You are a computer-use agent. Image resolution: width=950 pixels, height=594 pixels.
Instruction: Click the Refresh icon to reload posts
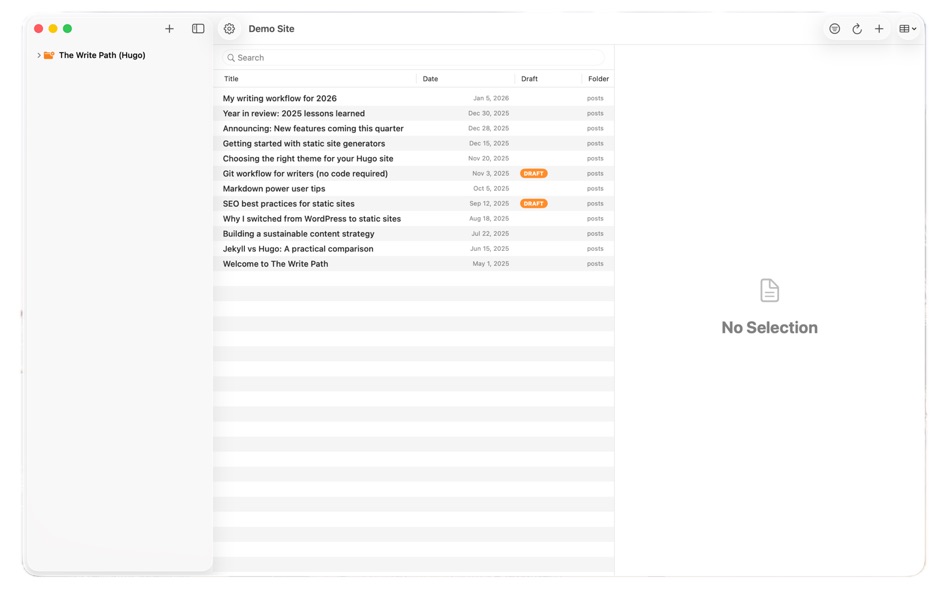pyautogui.click(x=857, y=28)
